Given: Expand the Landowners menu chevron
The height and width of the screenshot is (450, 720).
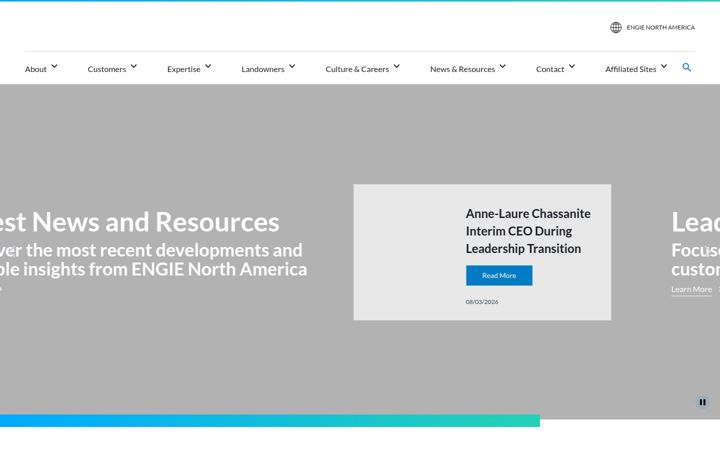Looking at the screenshot, I should [x=292, y=67].
